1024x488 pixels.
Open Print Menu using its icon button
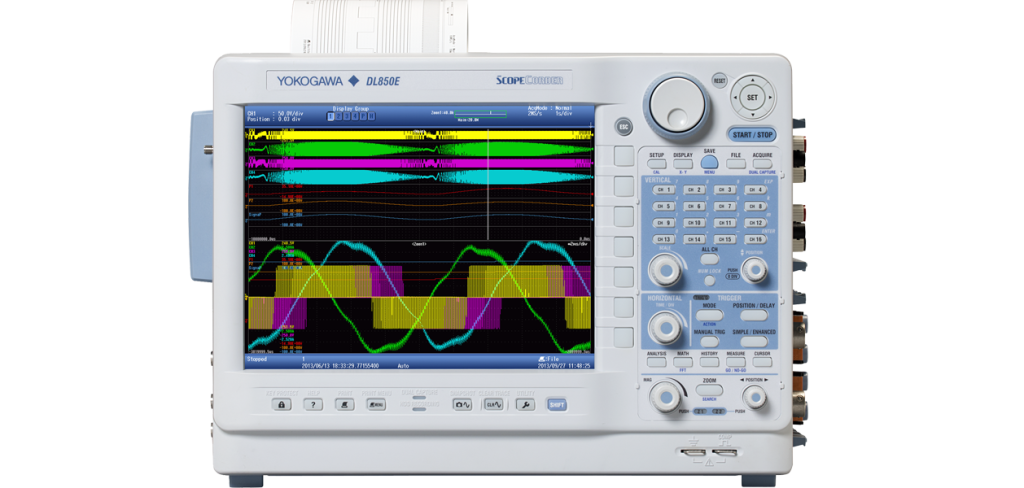[376, 404]
